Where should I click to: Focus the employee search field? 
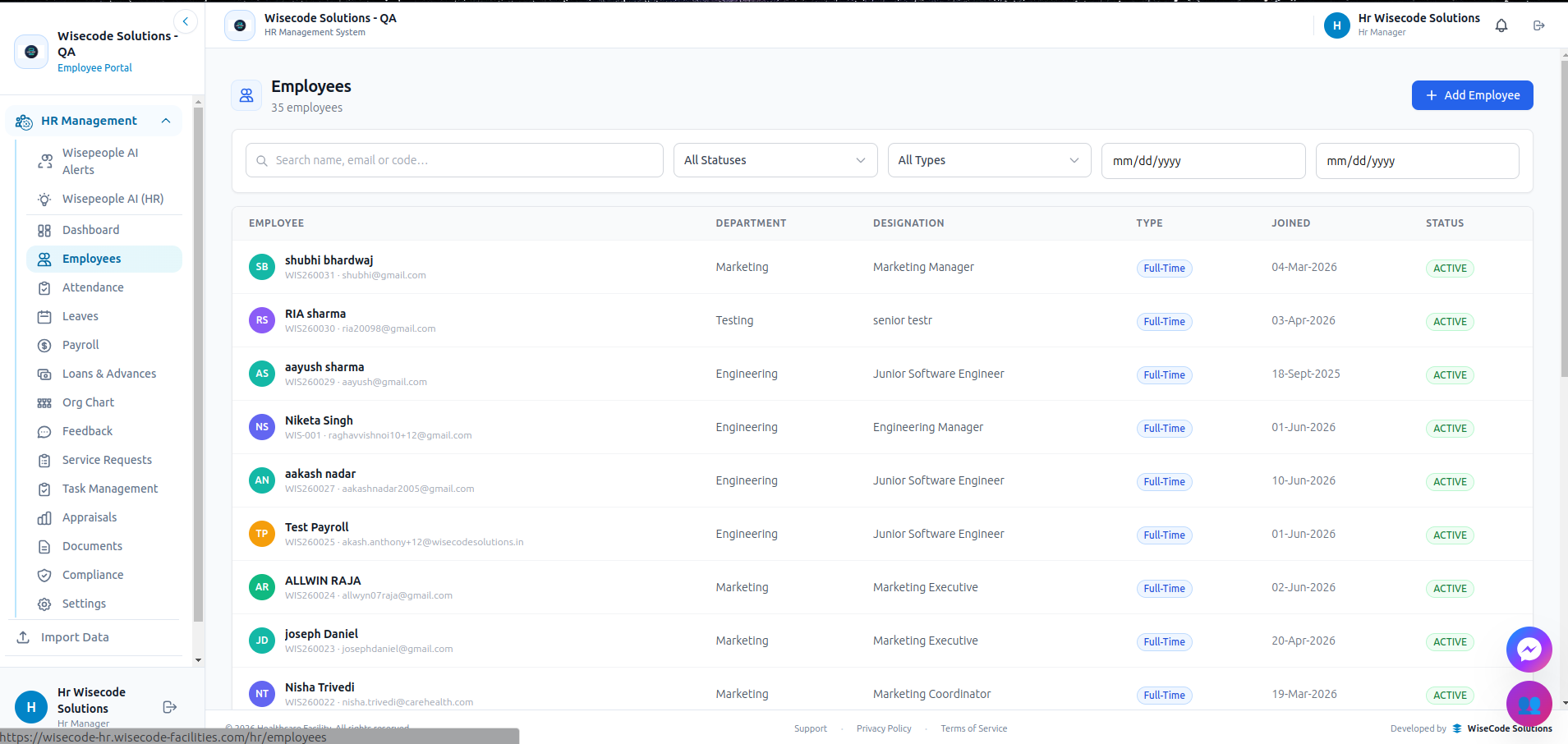[x=454, y=160]
